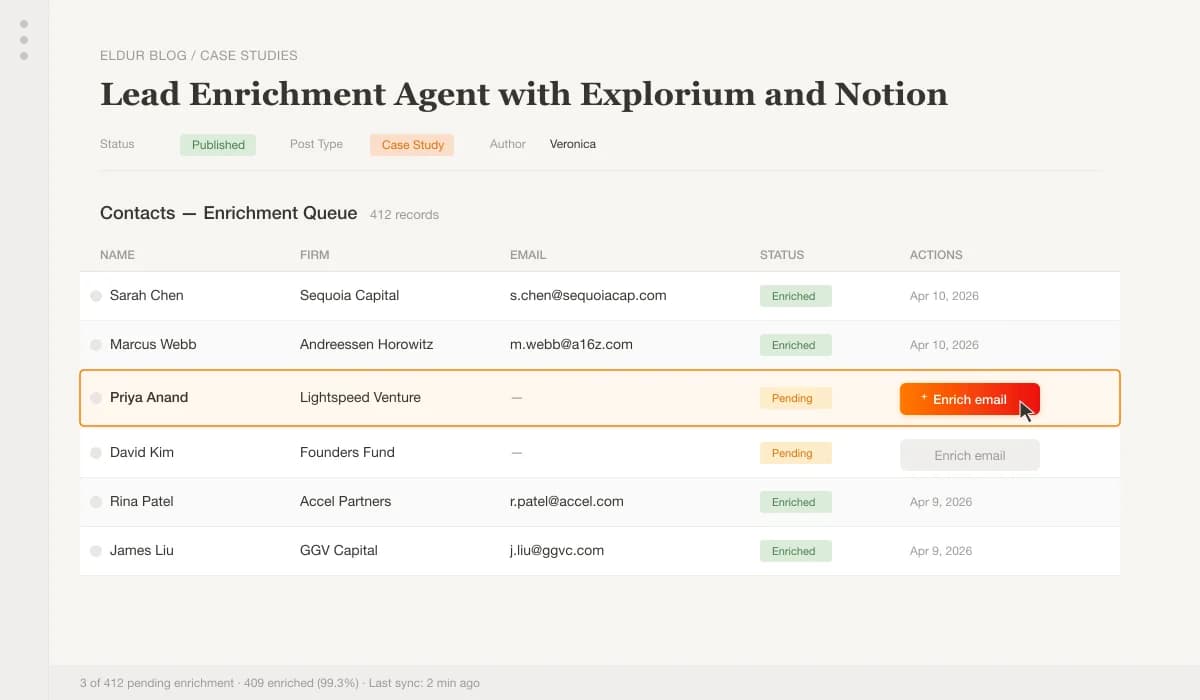This screenshot has width=1200, height=700.
Task: Click the Enriched badge in Marcus Webb's row
Action: coord(796,345)
